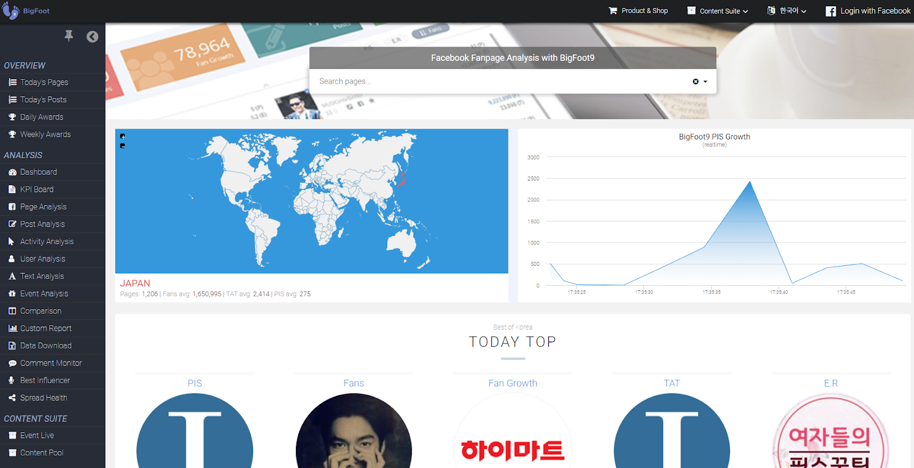Click the Spread Health share icon
914x468 pixels.
12,398
